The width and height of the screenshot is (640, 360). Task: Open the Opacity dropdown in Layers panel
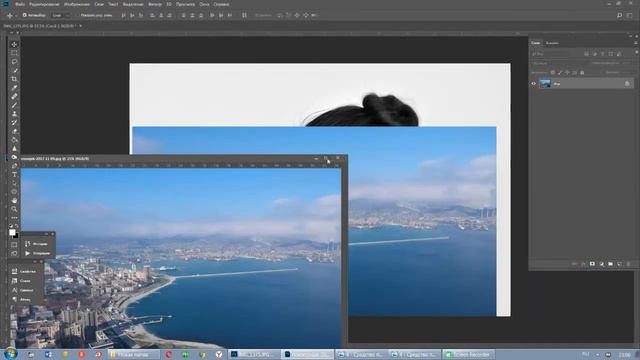pyautogui.click(x=625, y=63)
